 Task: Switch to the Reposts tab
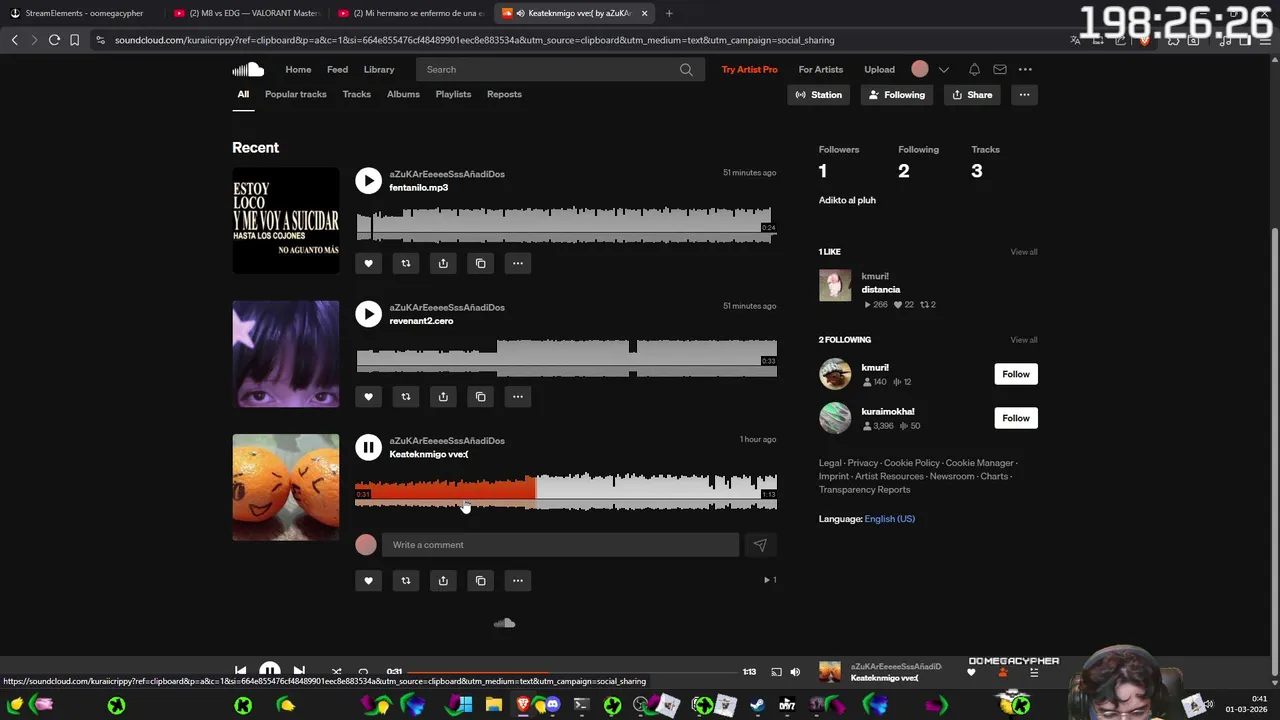click(504, 94)
